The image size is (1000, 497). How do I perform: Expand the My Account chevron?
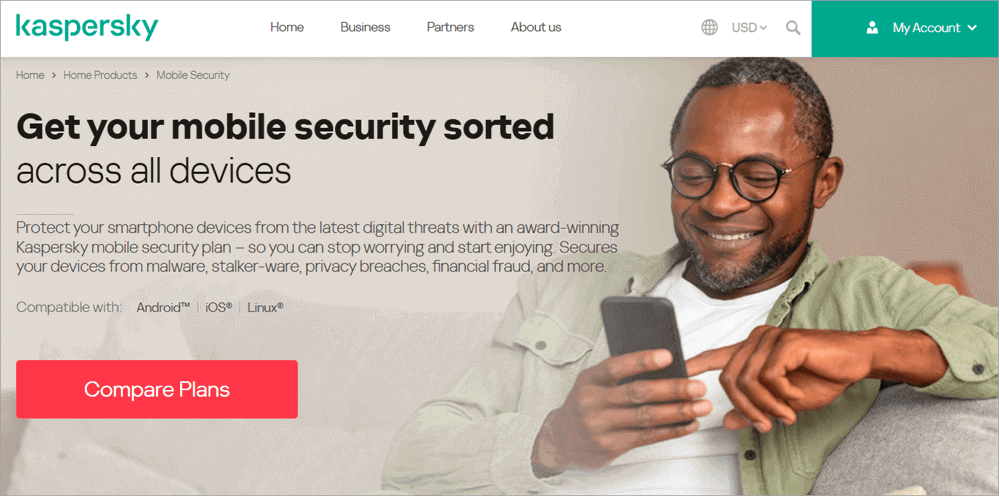point(972,27)
